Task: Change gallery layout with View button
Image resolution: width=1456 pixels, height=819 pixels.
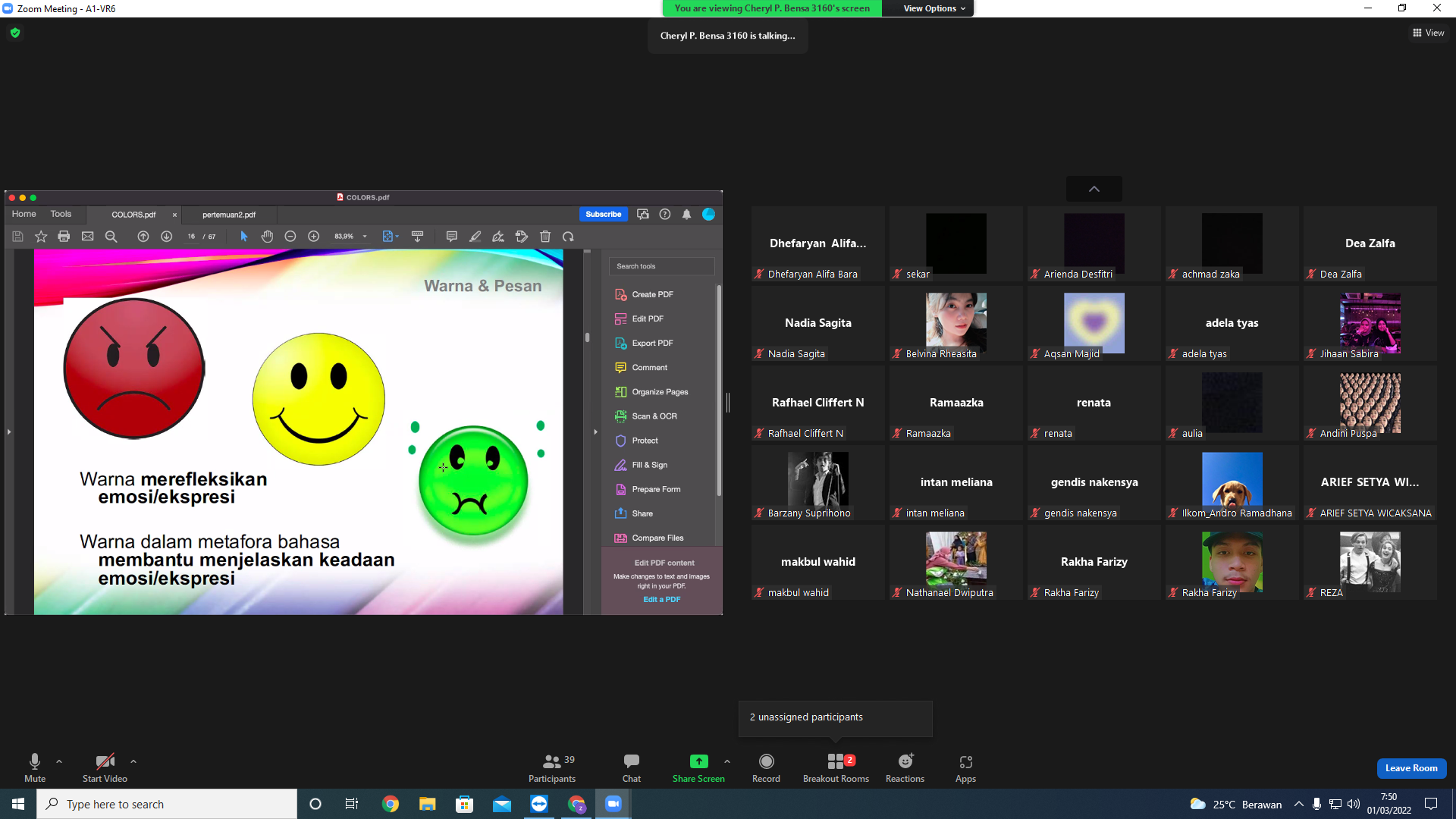Action: tap(1429, 33)
